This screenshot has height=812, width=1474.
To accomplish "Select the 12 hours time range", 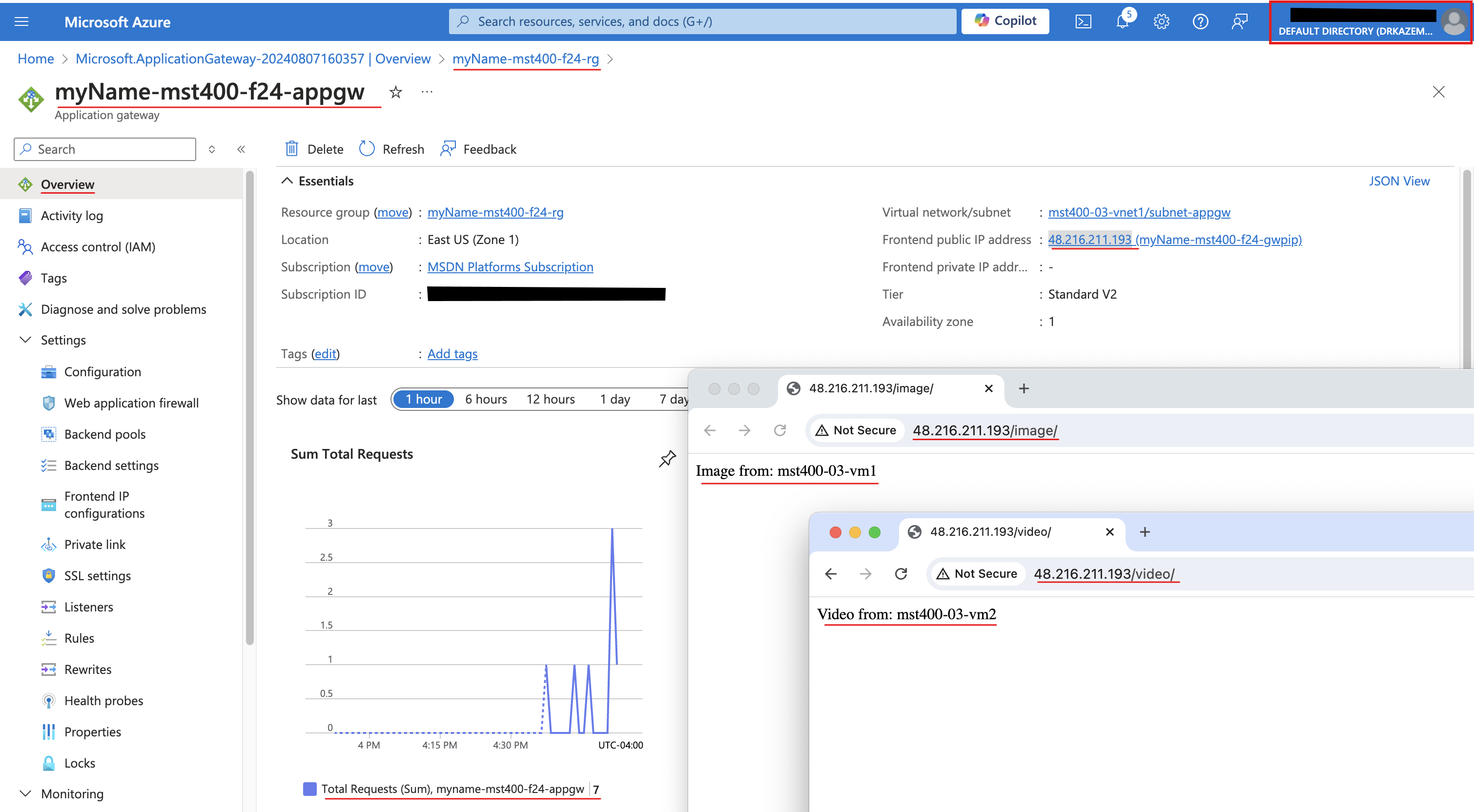I will pyautogui.click(x=551, y=400).
